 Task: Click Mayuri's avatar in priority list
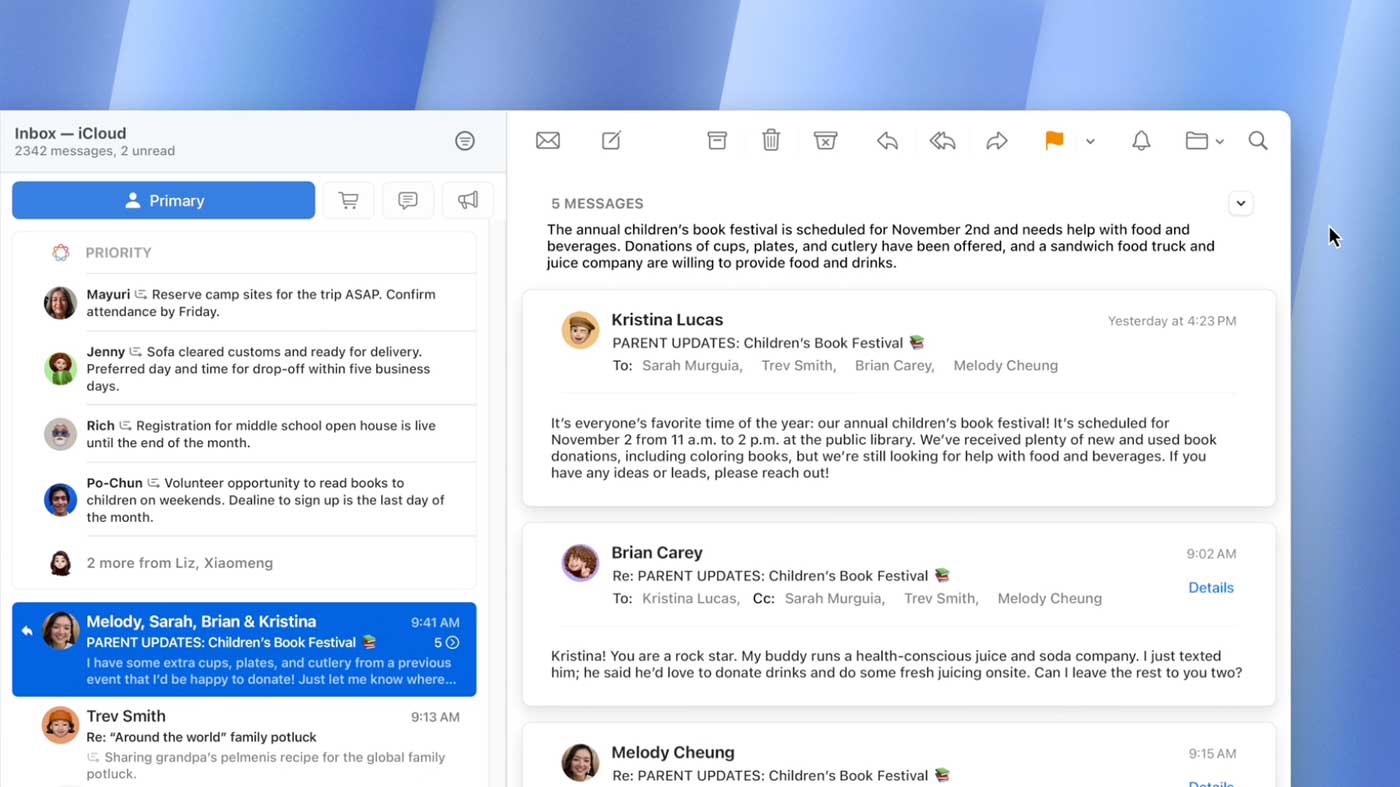click(61, 303)
